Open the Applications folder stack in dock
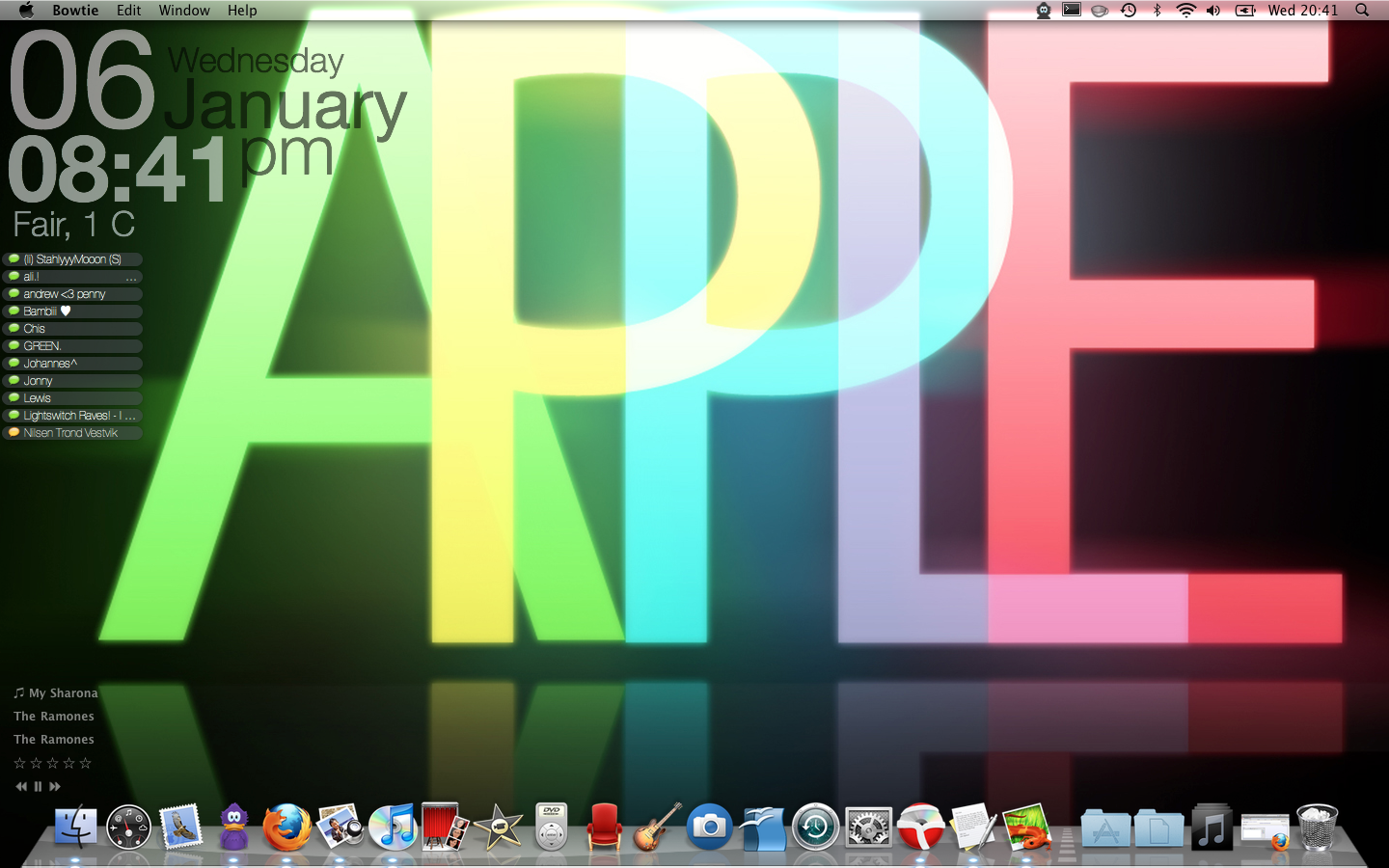 1105,828
